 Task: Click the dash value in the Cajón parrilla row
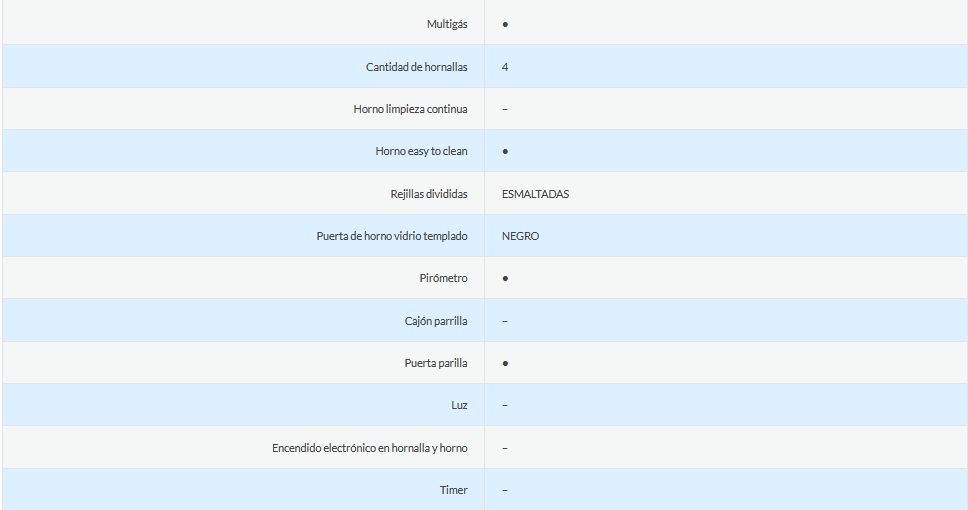(x=505, y=321)
